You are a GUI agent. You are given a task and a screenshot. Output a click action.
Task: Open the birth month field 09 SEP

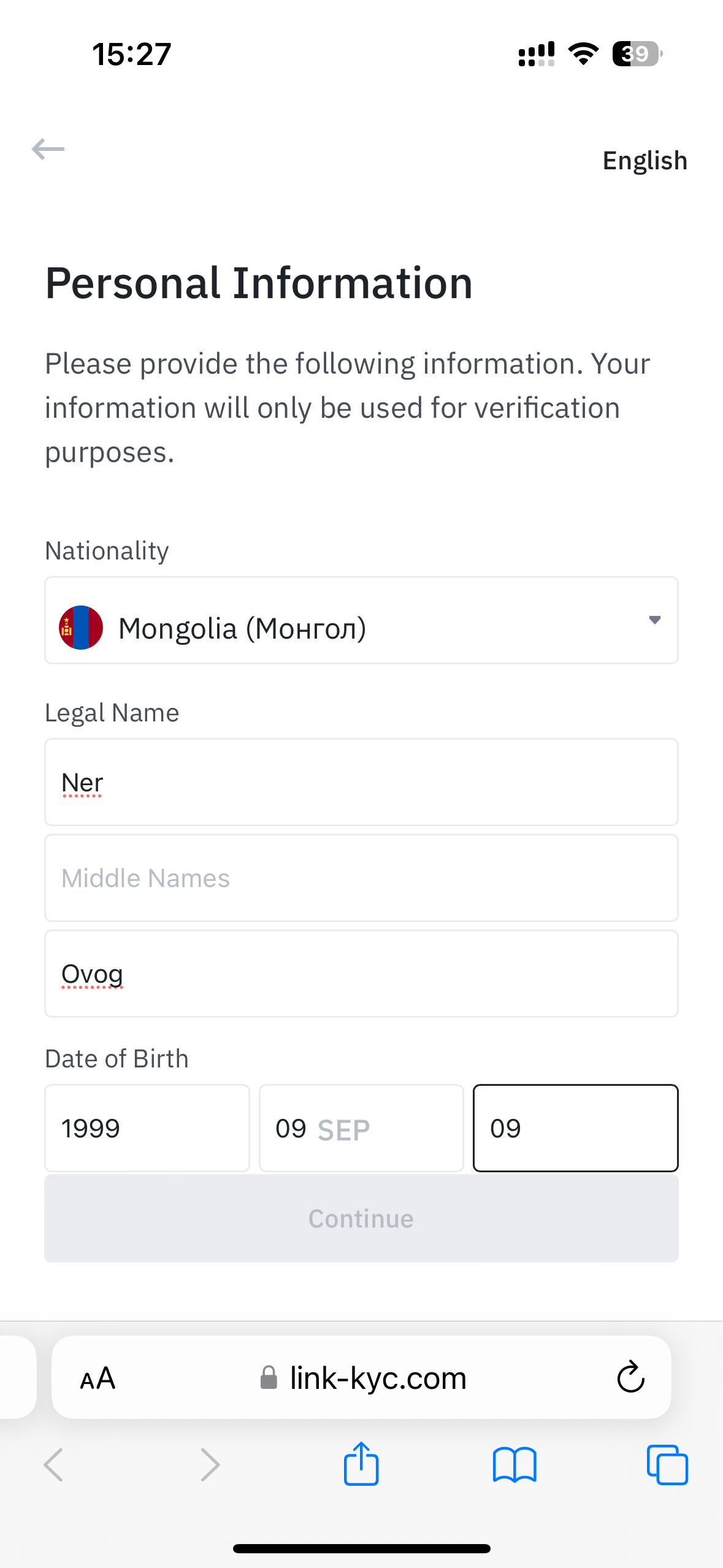(x=361, y=1128)
